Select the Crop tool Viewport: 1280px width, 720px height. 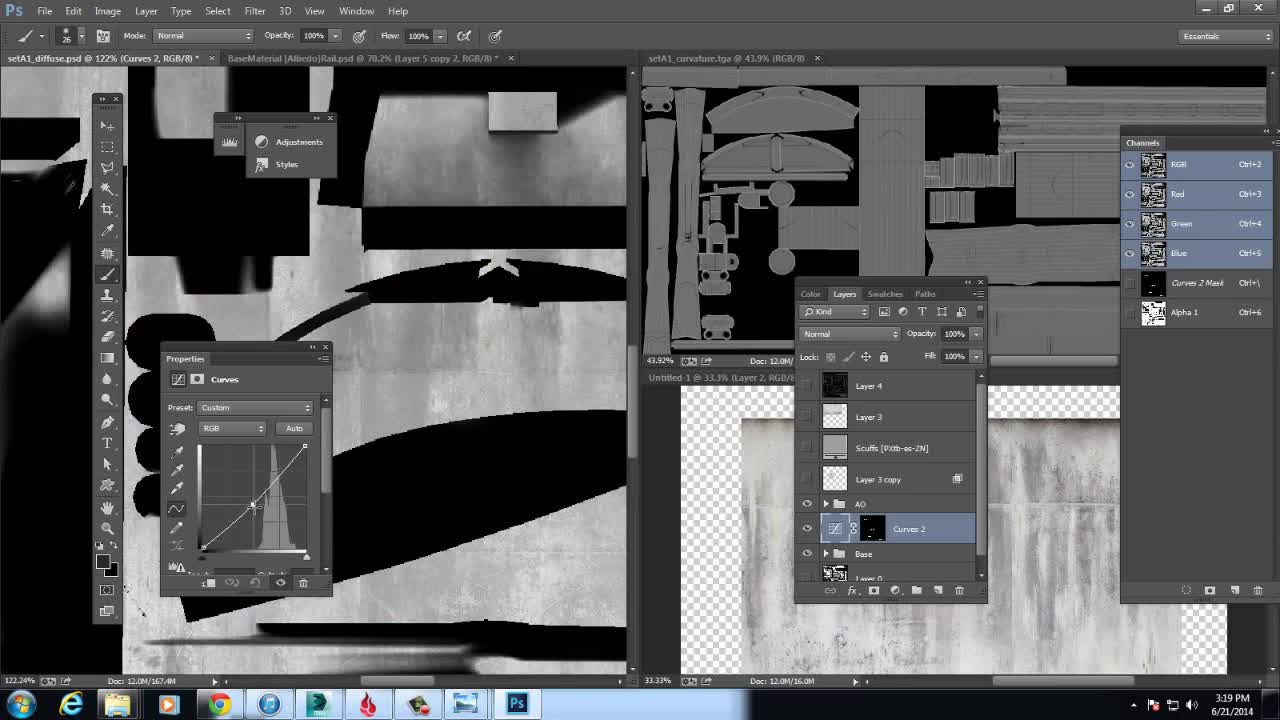click(107, 210)
